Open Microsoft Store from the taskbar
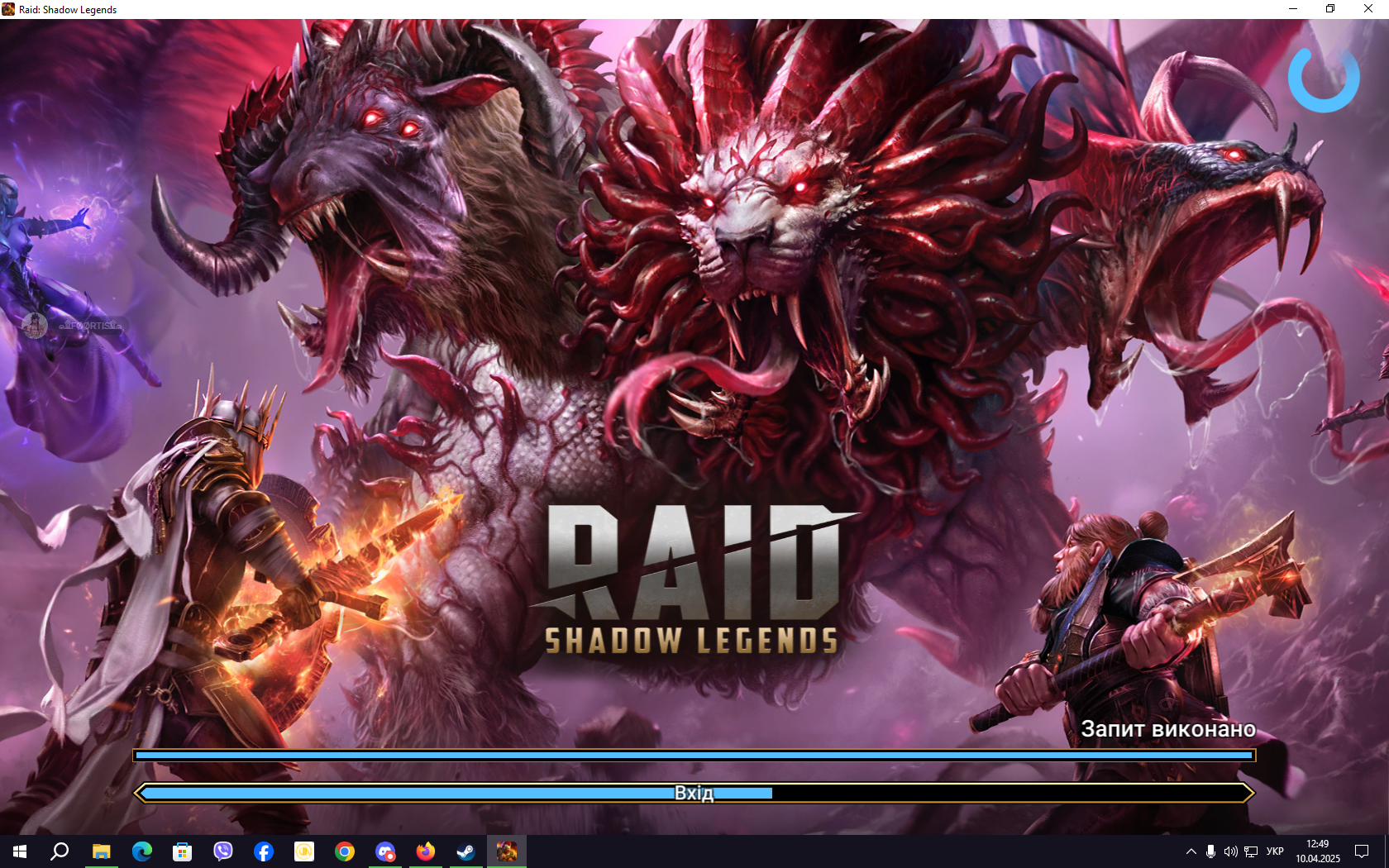 (182, 851)
